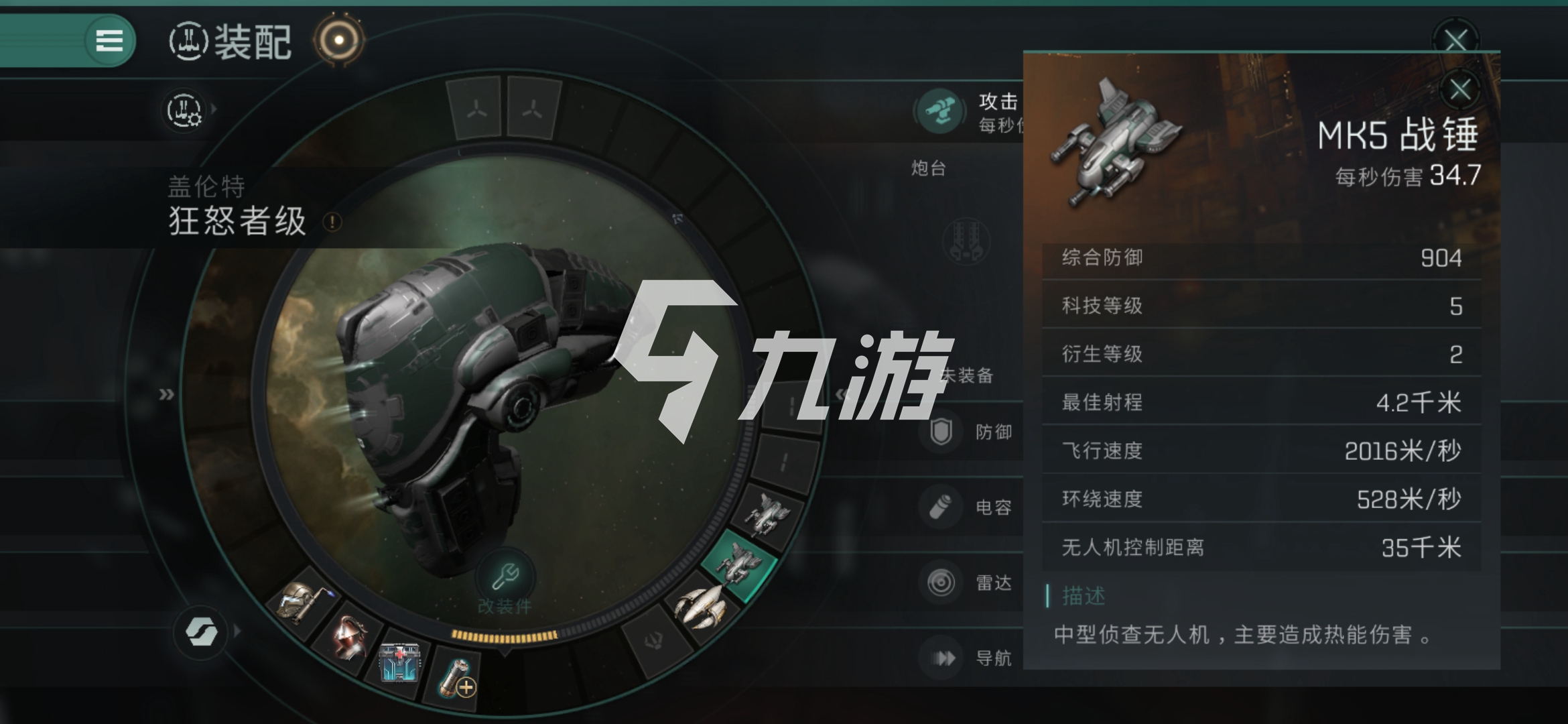This screenshot has height=724, width=1568.
Task: Expand left side panel double chevron
Action: point(166,394)
